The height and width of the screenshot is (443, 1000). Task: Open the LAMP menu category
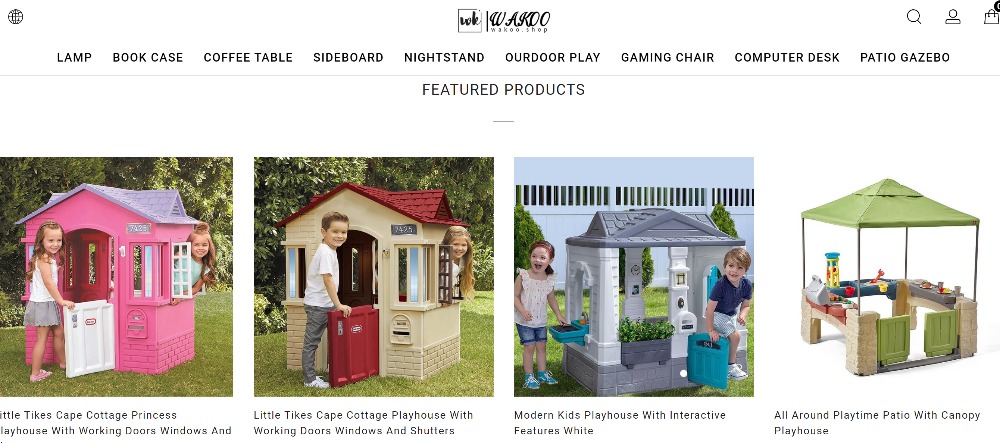pyautogui.click(x=75, y=57)
